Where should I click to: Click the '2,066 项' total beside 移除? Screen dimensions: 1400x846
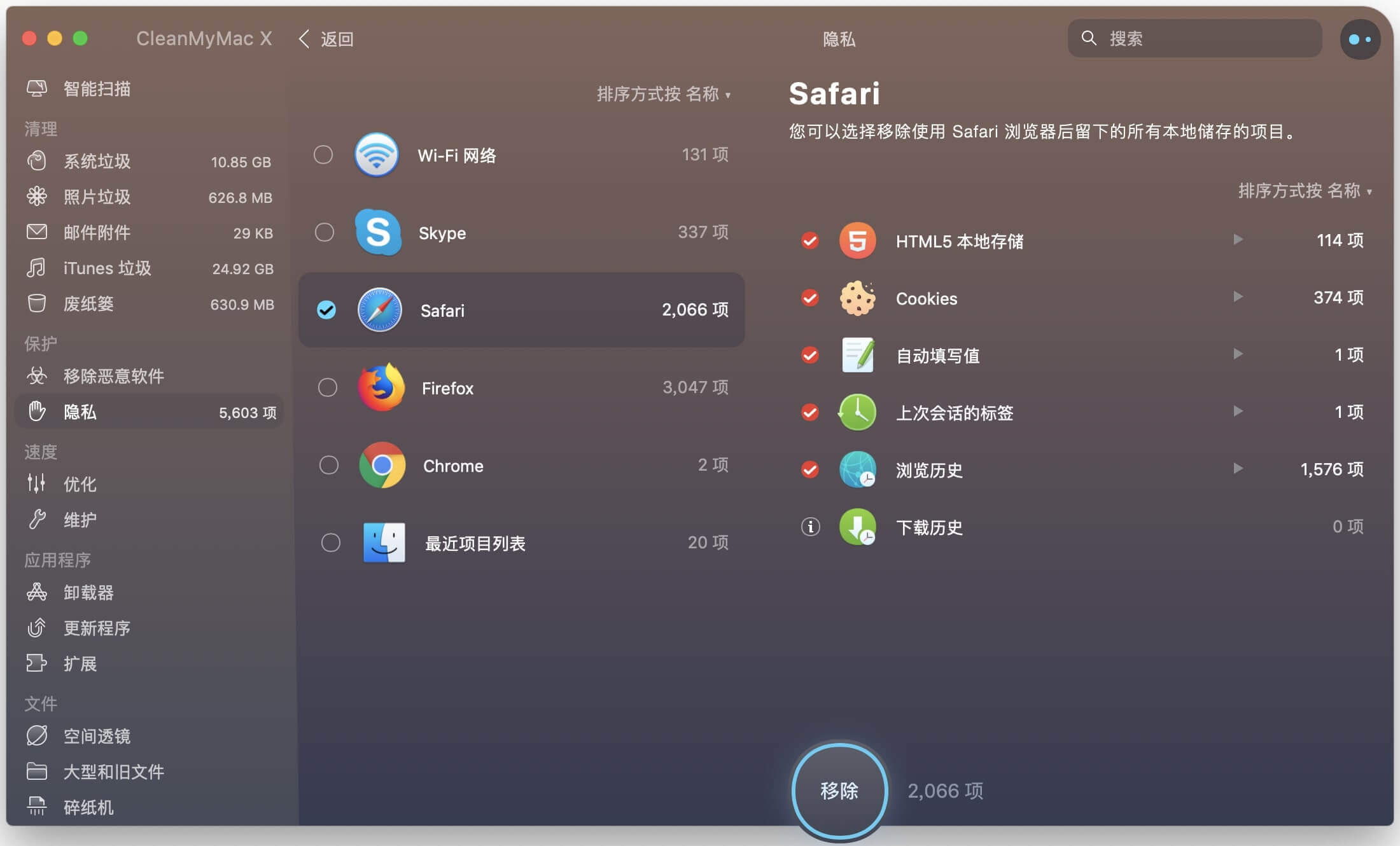pyautogui.click(x=946, y=791)
